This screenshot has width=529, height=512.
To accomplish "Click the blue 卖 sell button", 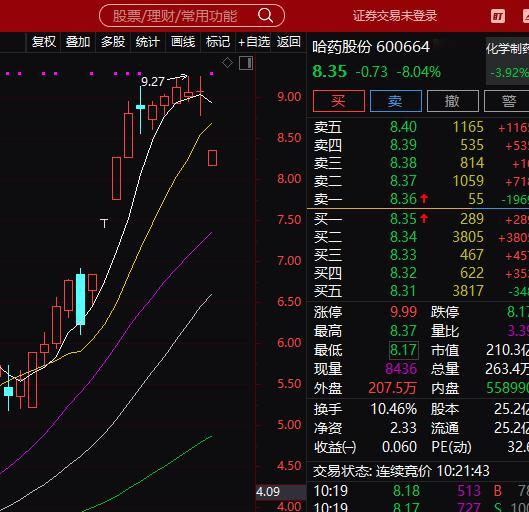I will click(396, 101).
